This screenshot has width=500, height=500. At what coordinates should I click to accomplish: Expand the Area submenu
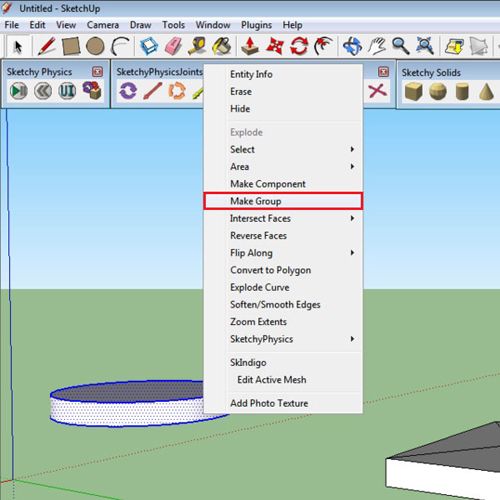[283, 167]
